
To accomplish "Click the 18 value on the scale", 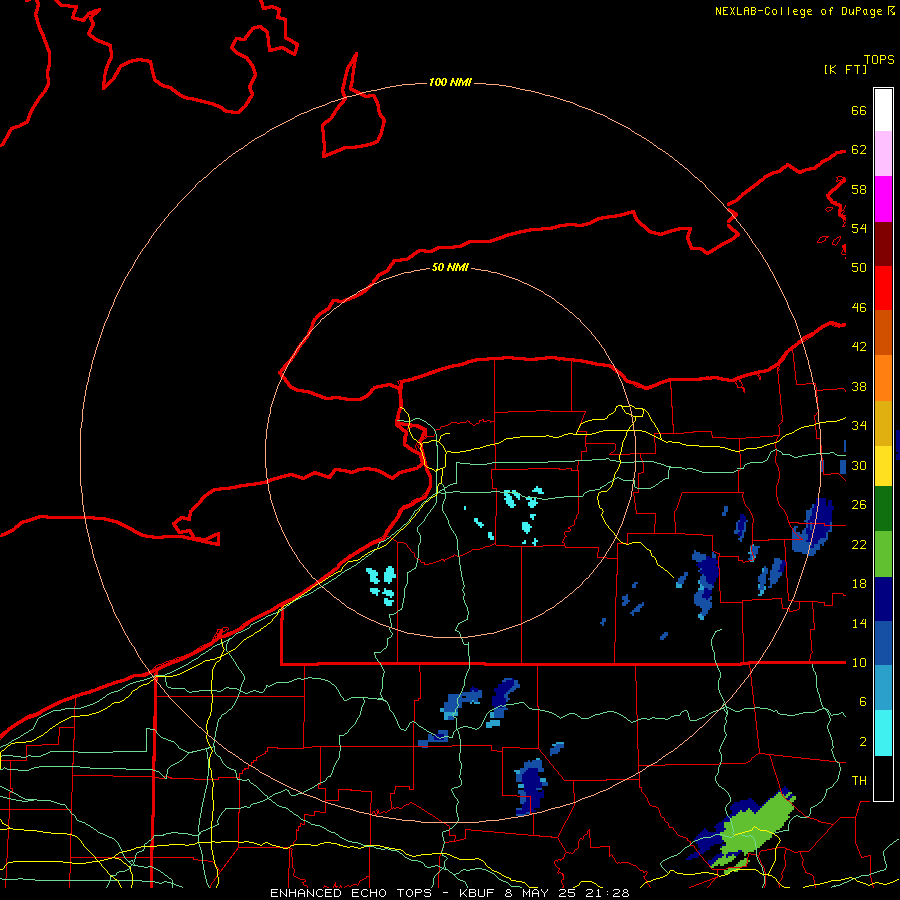I will pos(859,584).
